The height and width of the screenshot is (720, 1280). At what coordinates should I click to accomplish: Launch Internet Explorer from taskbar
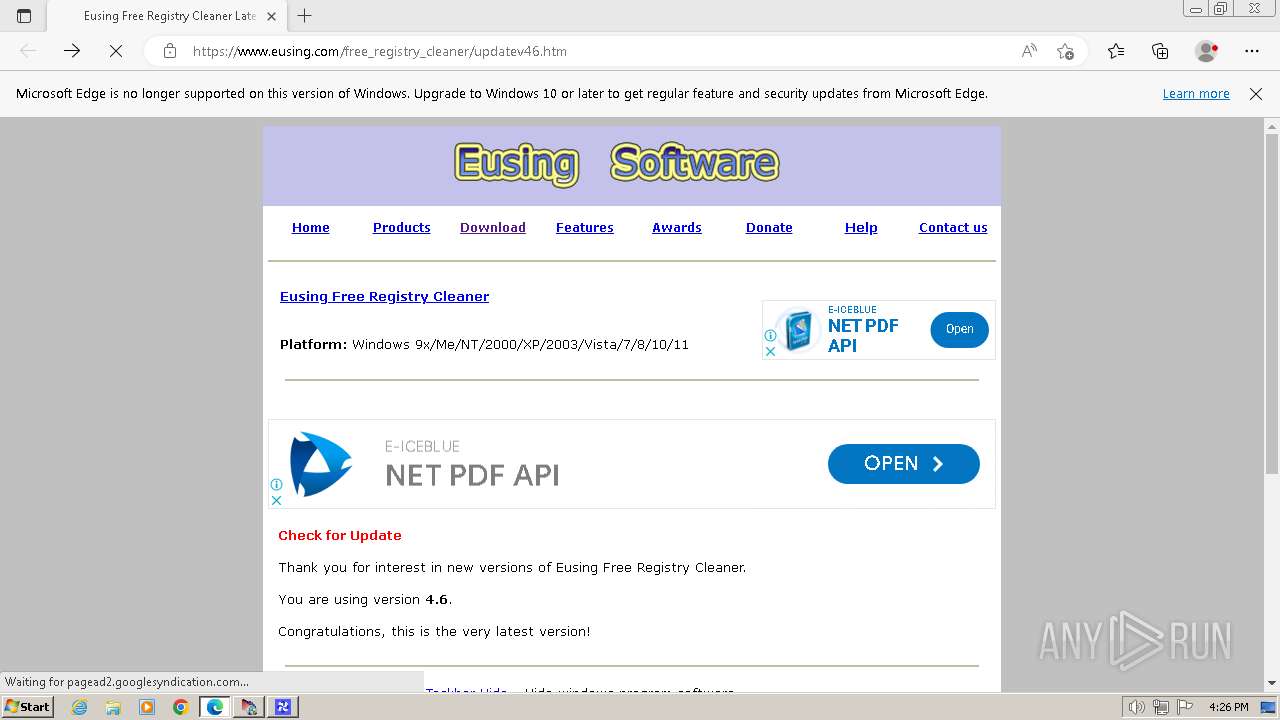79,707
